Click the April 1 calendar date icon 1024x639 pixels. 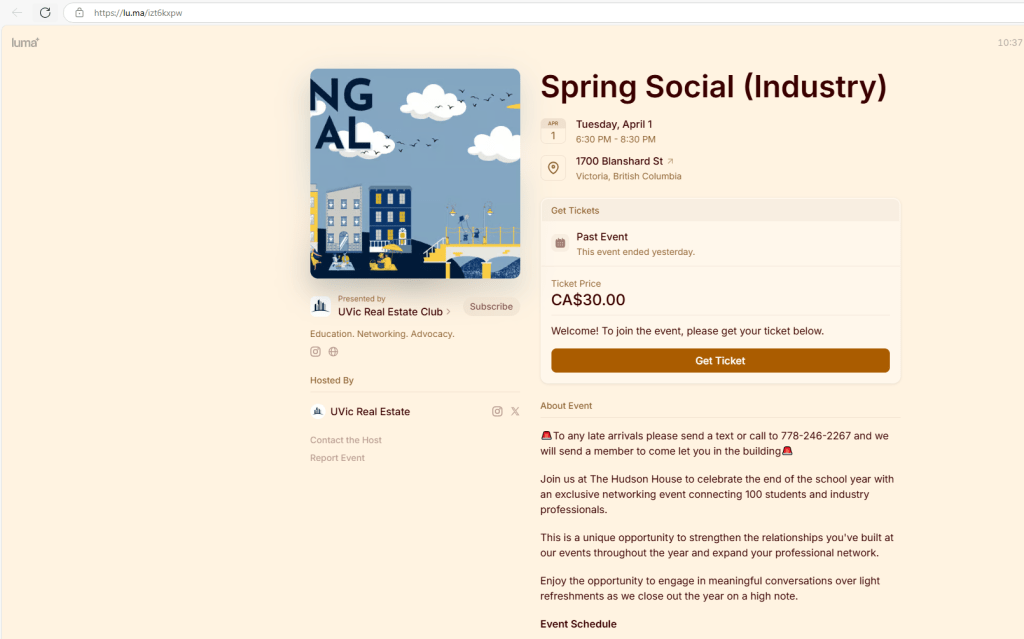pos(553,131)
